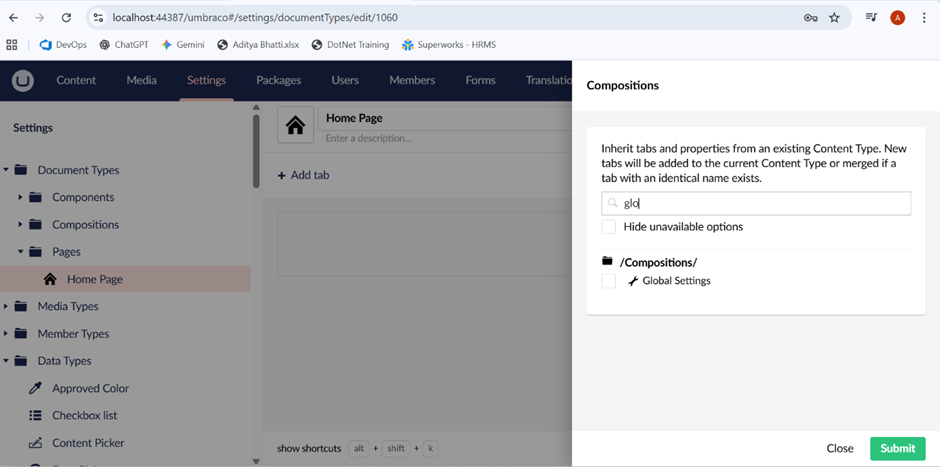
Task: Click the Home Page house icon button
Action: click(x=296, y=125)
